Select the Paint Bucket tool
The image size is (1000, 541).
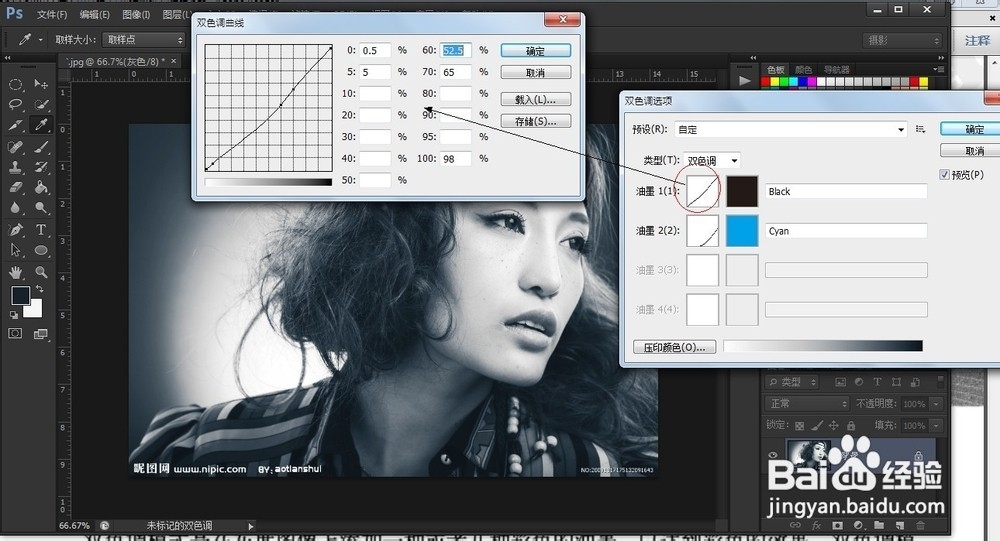point(41,188)
